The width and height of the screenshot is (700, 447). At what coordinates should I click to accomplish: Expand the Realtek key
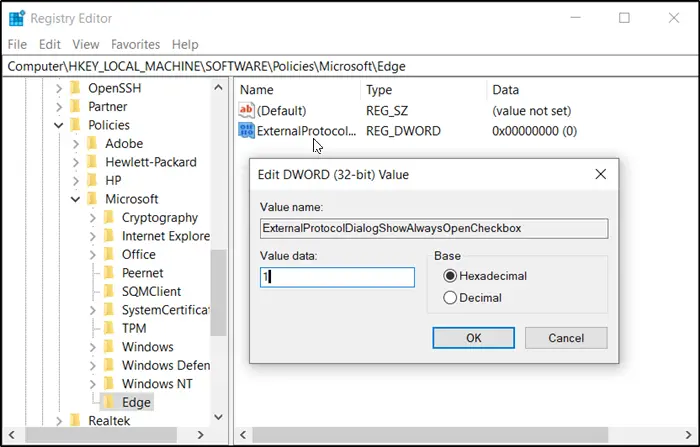click(59, 421)
